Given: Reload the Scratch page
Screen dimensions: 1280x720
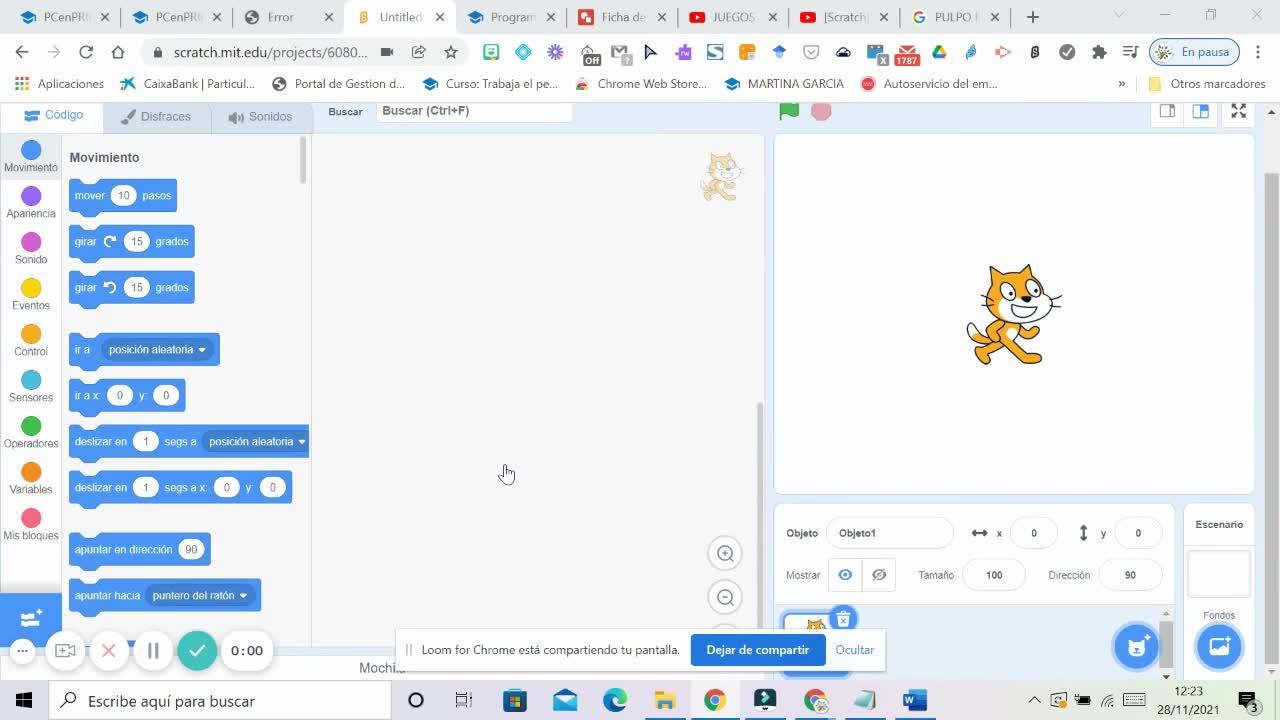Looking at the screenshot, I should tap(86, 52).
